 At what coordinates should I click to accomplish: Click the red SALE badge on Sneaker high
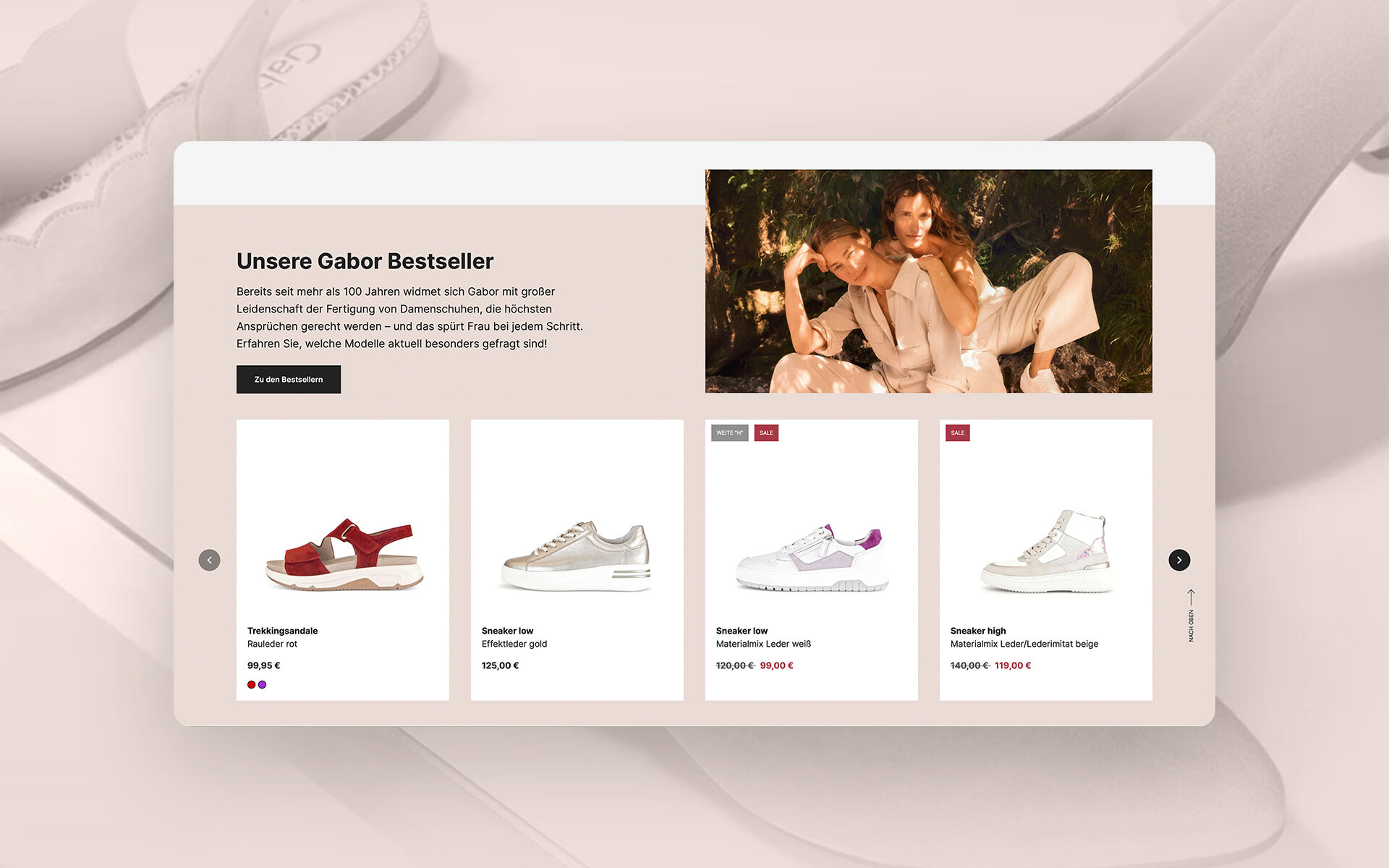click(957, 433)
